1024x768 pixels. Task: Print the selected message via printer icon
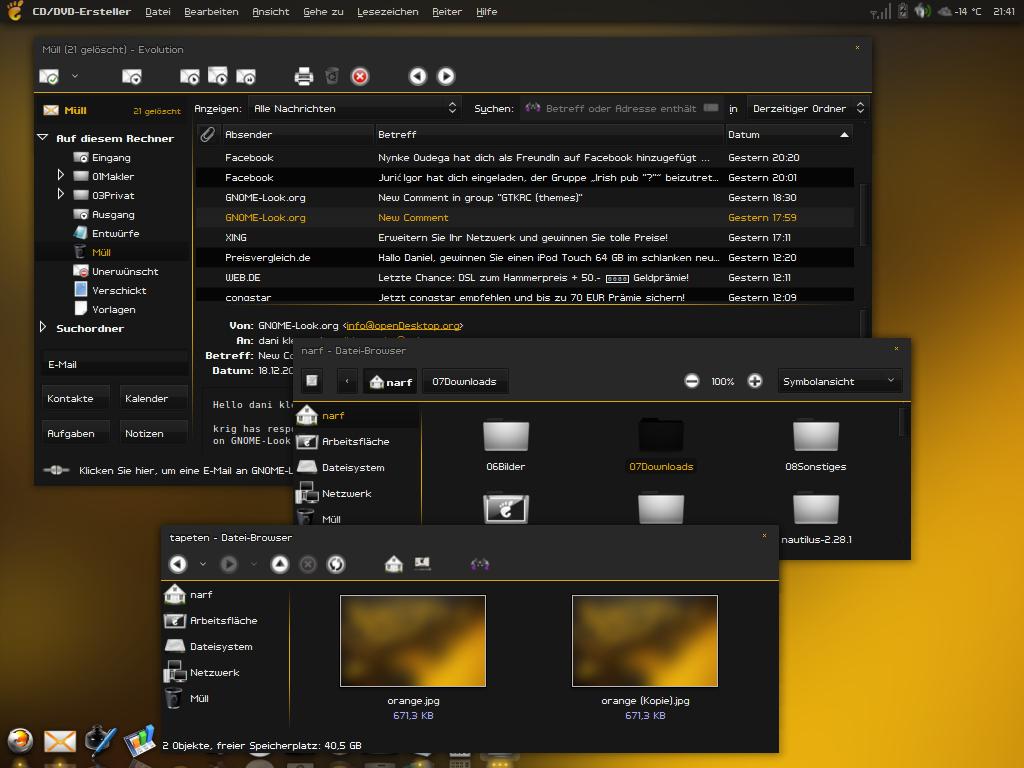tap(304, 76)
